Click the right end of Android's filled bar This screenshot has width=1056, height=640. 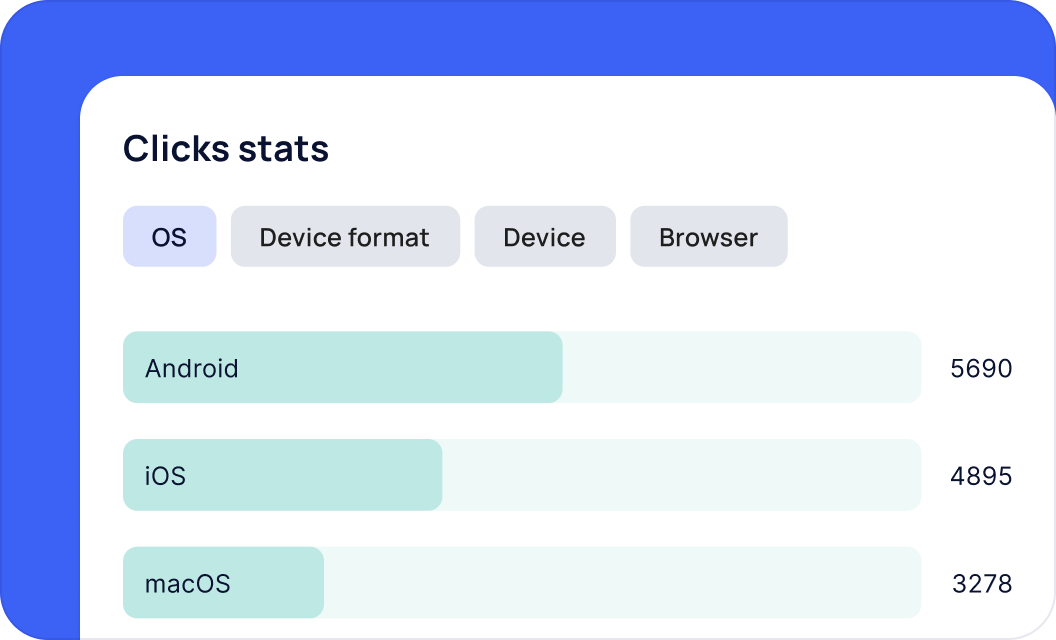tap(553, 368)
